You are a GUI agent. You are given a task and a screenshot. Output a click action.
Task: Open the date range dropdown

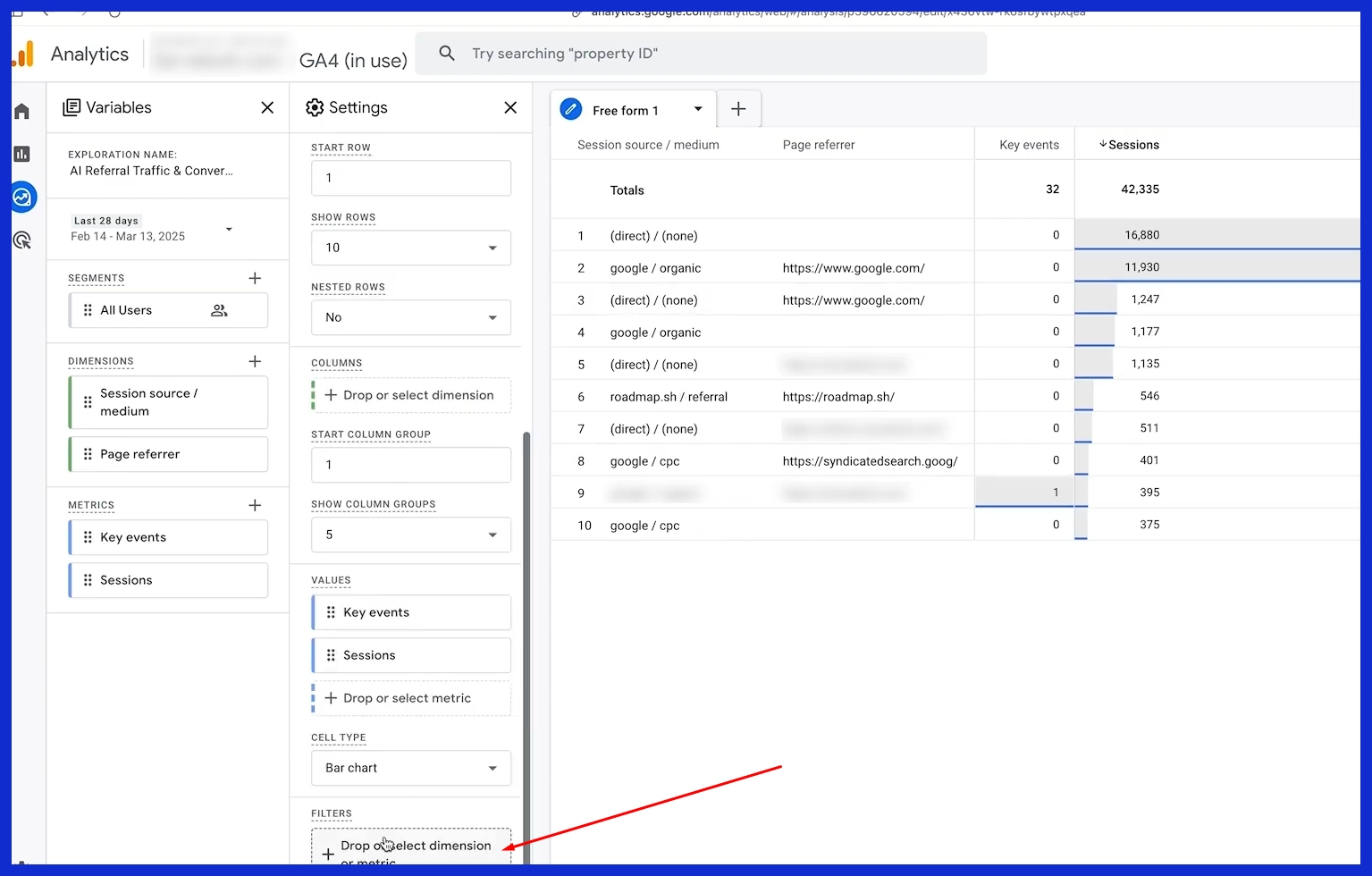point(229,229)
